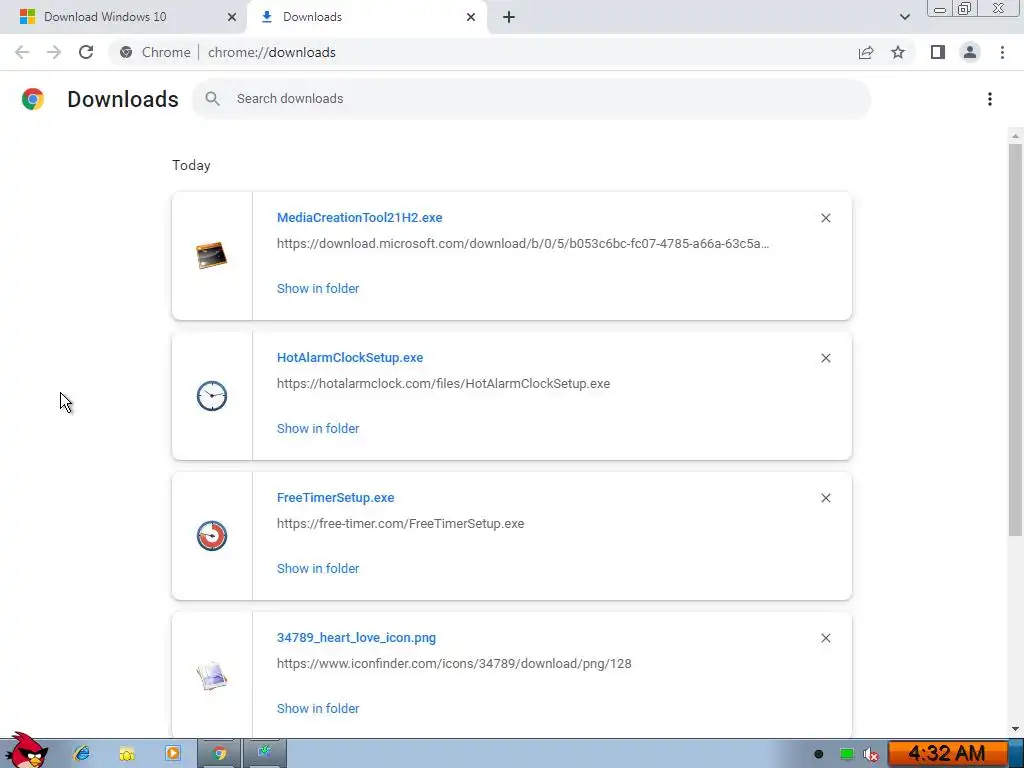This screenshot has width=1024, height=768.
Task: Bookmark this page with the star icon
Action: (898, 52)
